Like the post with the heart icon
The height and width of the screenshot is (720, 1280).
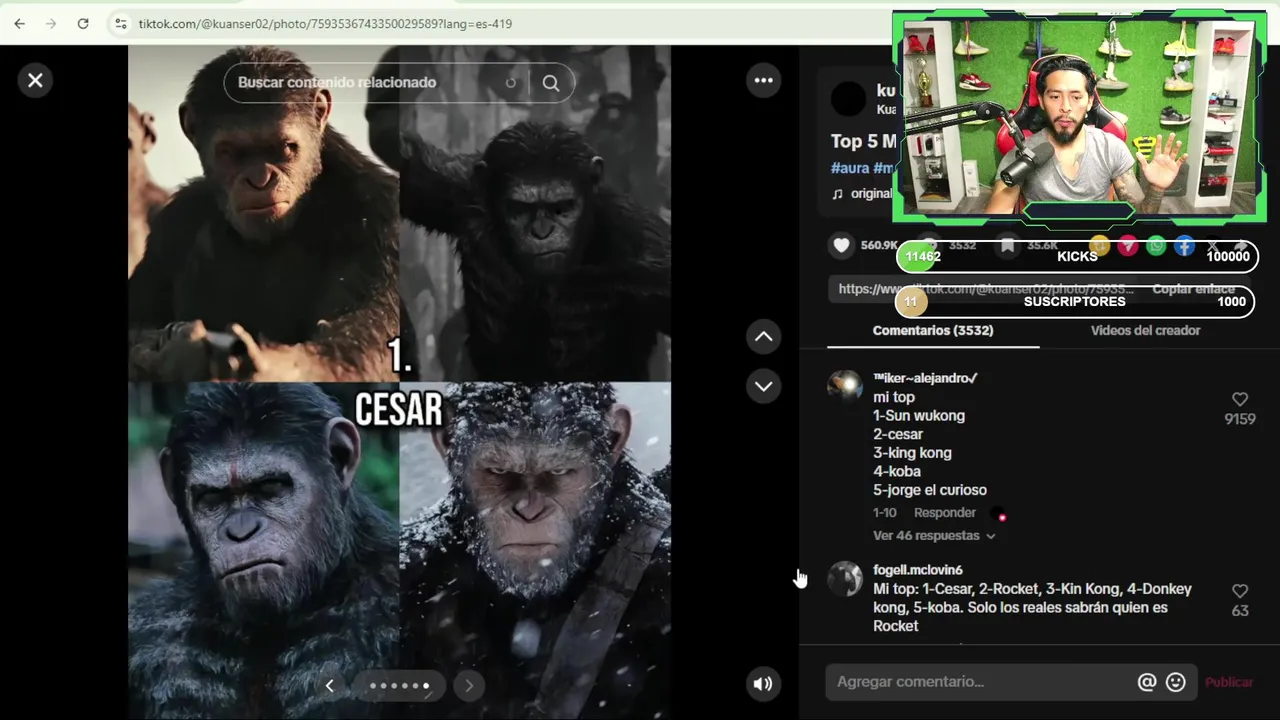(x=842, y=245)
